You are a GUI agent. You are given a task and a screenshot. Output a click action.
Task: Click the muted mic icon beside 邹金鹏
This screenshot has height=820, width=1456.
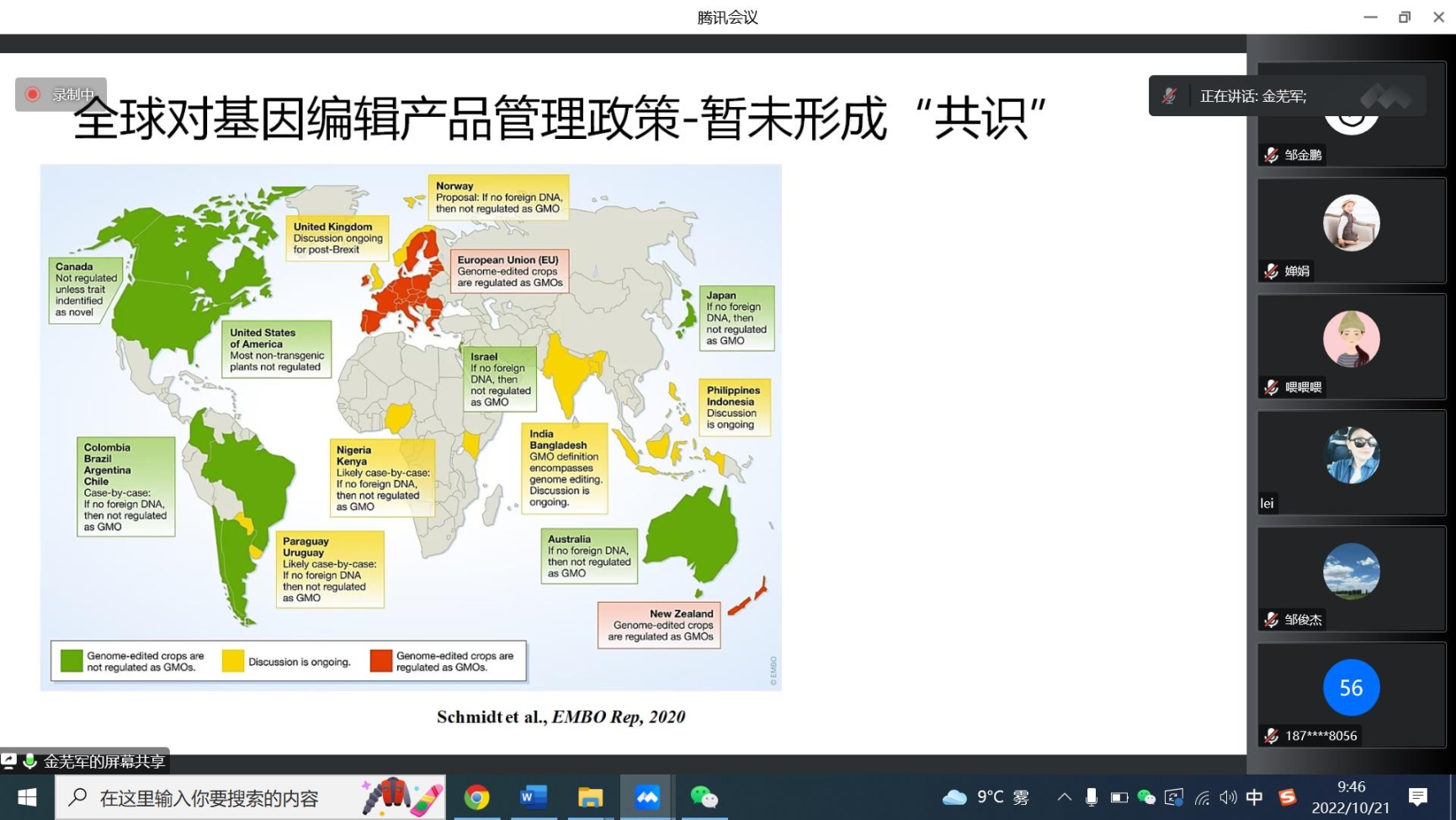tap(1272, 155)
